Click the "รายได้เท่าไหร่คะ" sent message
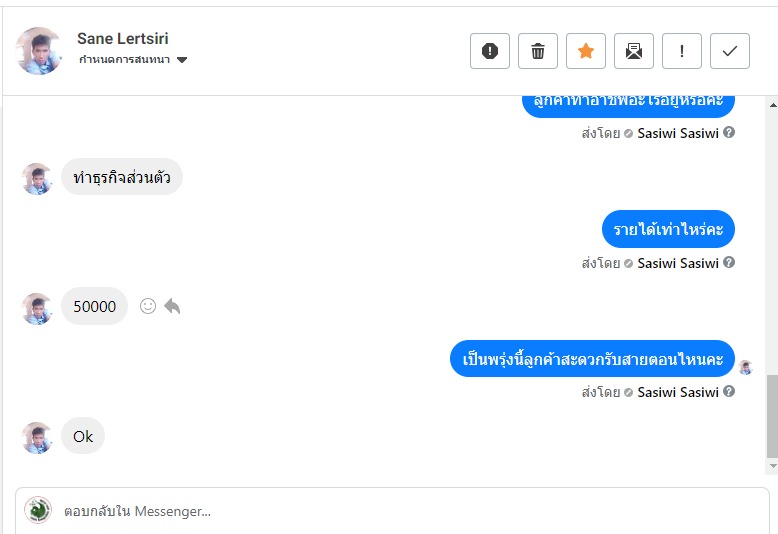The height and width of the screenshot is (534, 778). pyautogui.click(x=669, y=230)
